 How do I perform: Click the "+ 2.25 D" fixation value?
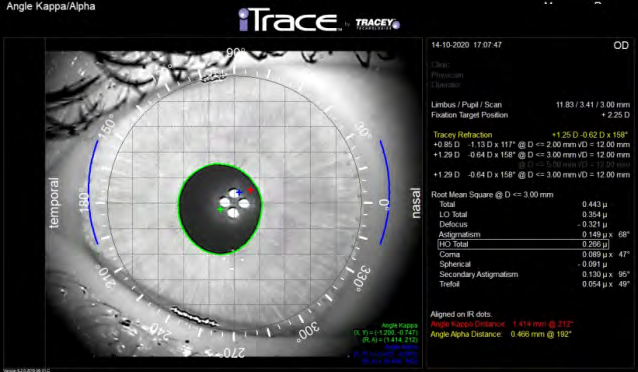(615, 115)
